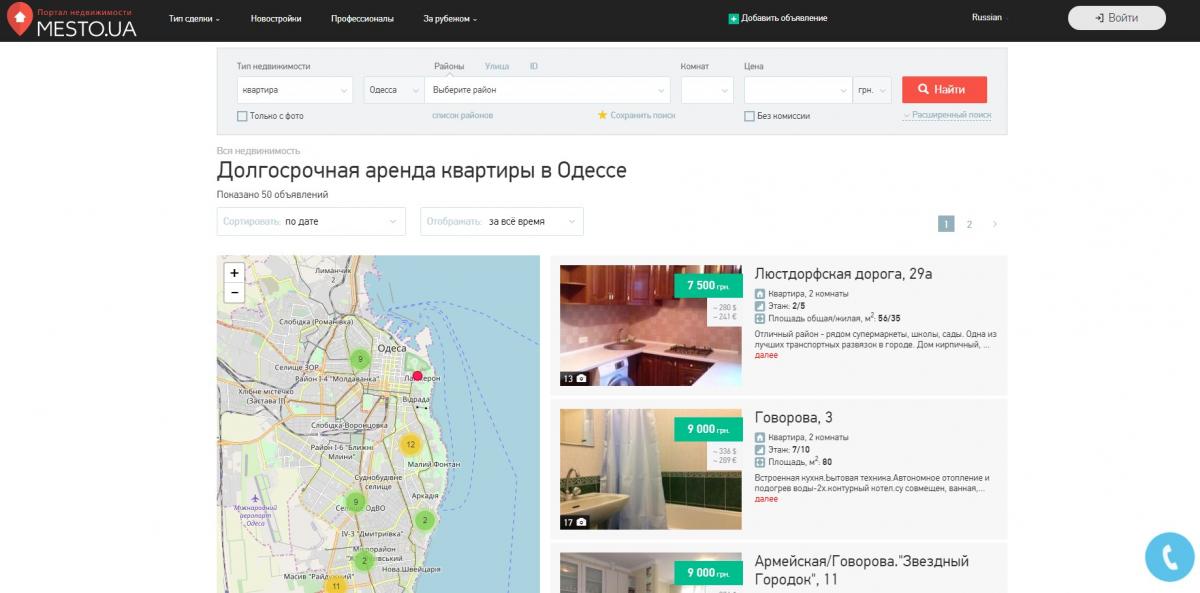
Task: Open the Выберите район district dropdown
Action: [x=547, y=90]
